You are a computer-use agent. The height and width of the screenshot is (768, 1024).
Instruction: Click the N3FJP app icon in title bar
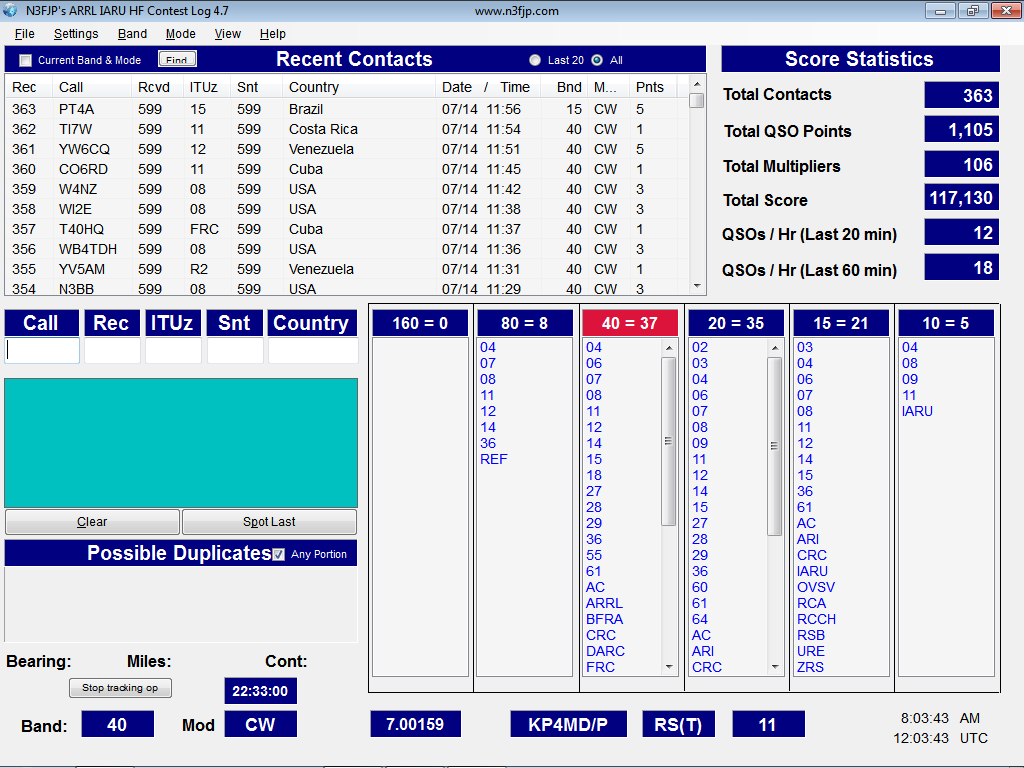click(12, 10)
